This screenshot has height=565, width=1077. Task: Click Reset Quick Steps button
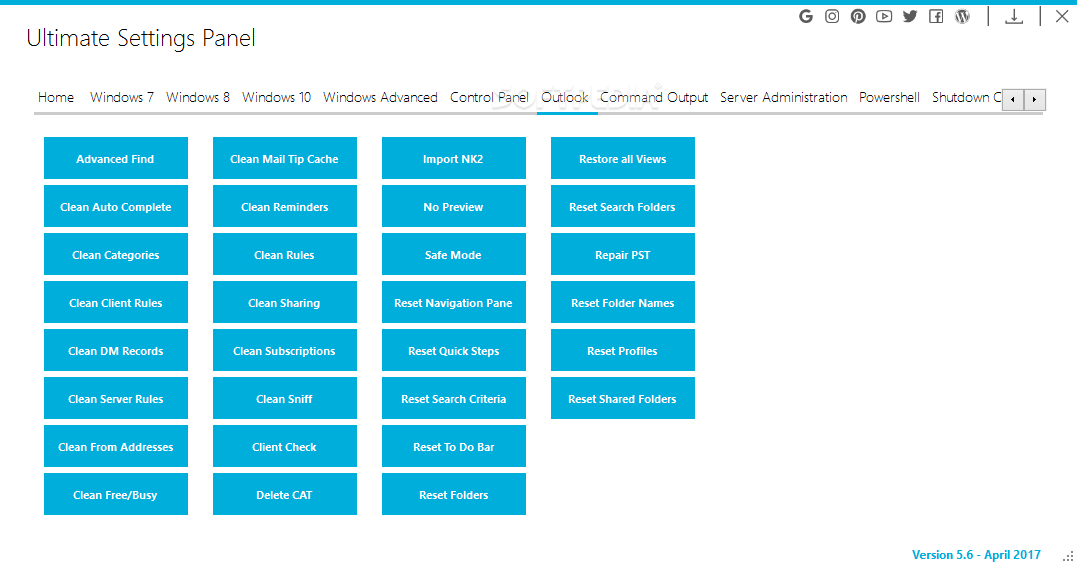[453, 350]
